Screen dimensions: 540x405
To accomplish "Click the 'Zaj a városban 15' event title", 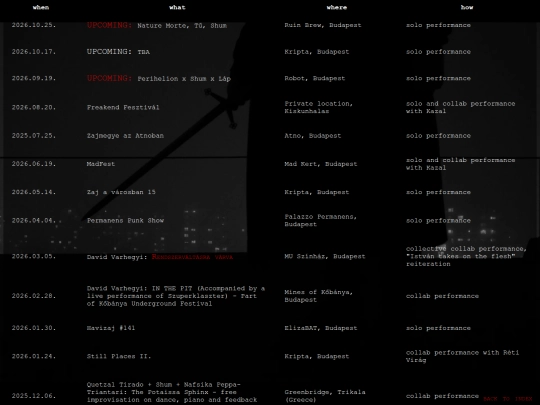I will tap(121, 192).
